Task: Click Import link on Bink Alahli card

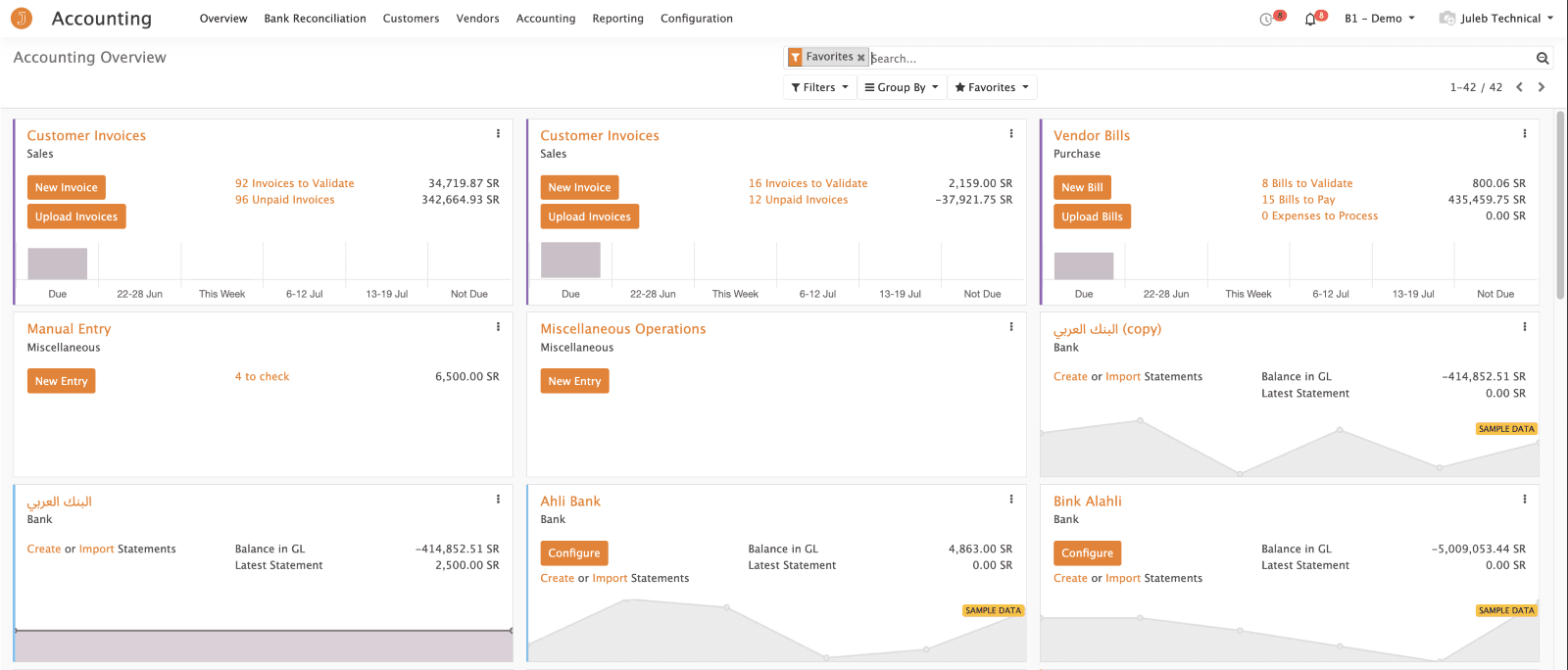Action: click(x=1123, y=578)
